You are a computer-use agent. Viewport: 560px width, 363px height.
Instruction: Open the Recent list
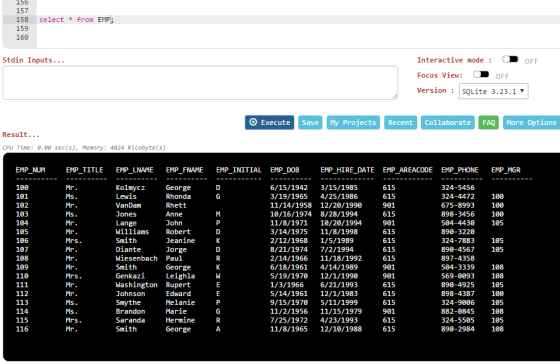[400, 123]
